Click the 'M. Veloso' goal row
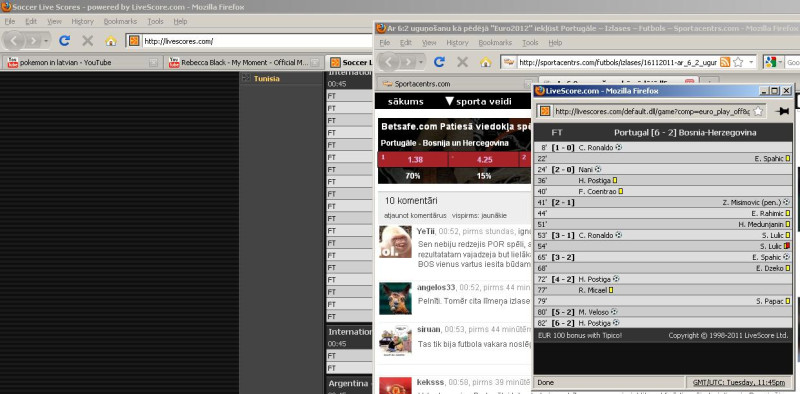This screenshot has height=394, width=800. pyautogui.click(x=663, y=311)
